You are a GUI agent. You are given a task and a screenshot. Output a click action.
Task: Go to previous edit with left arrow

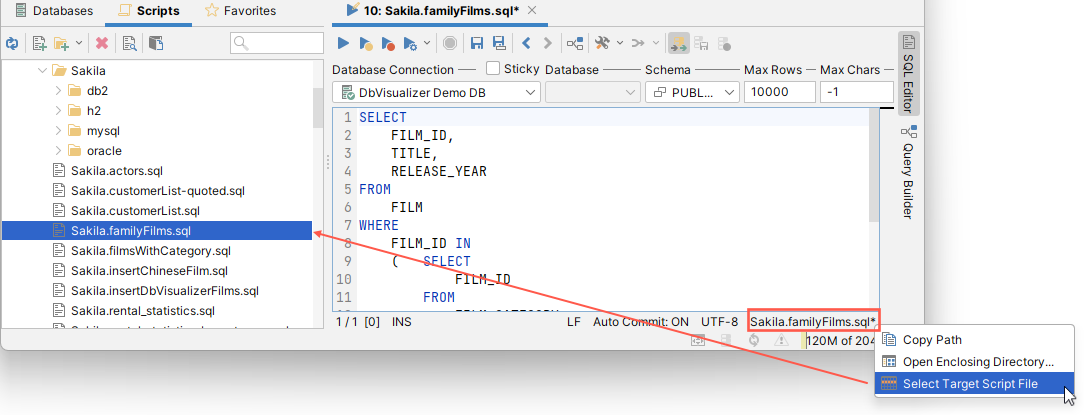(527, 43)
